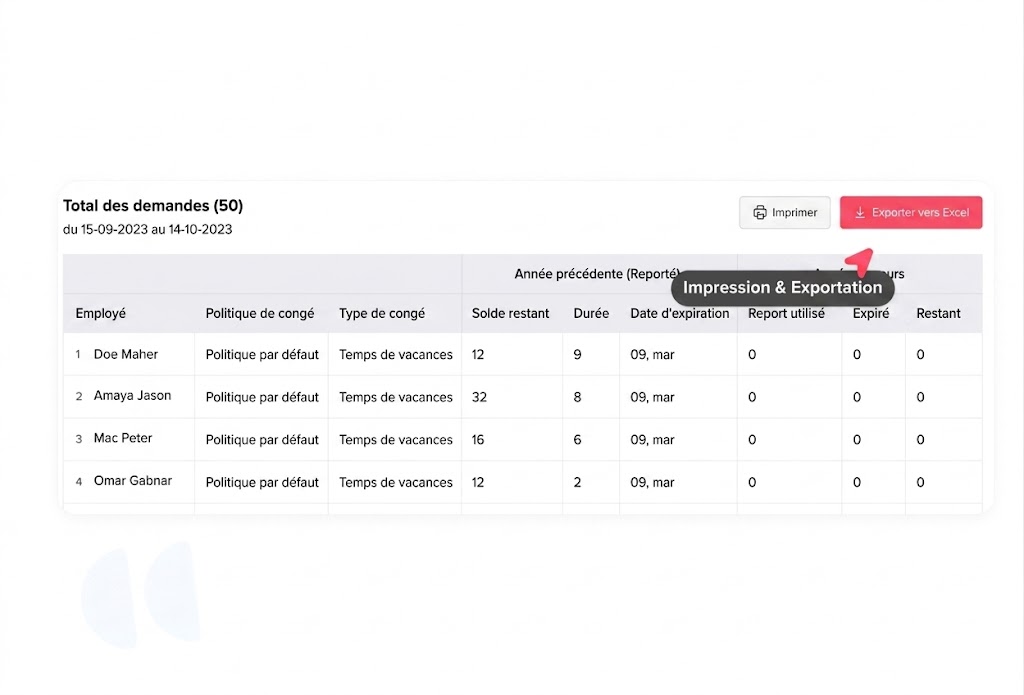Select the Restant column header
1024x695 pixels.
[938, 313]
